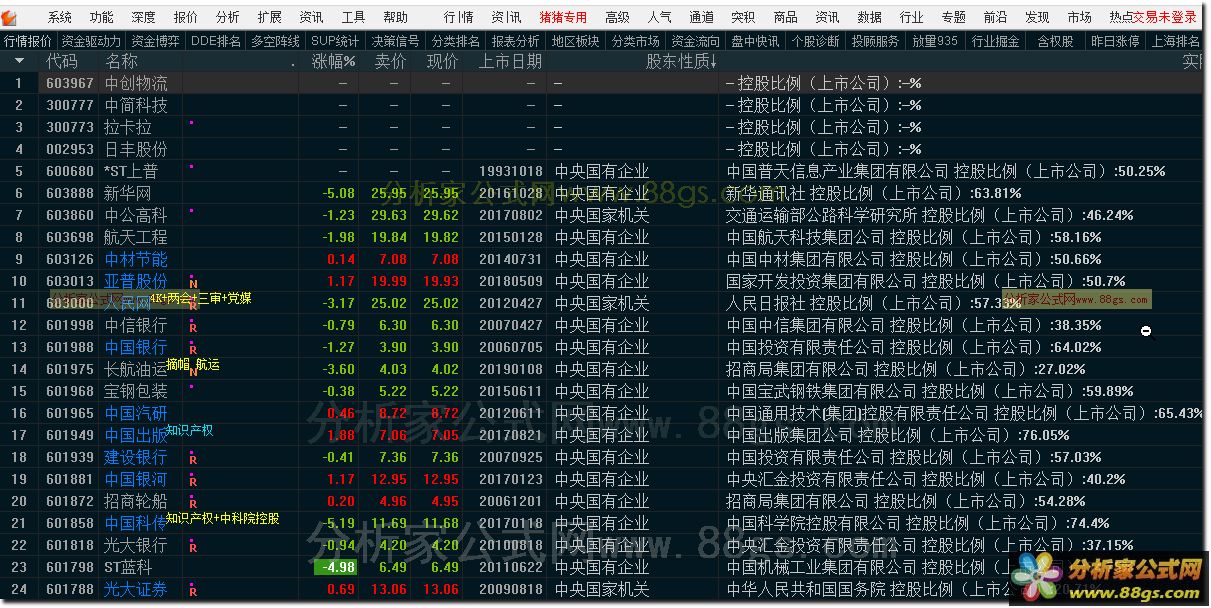Viewport: 1211px width, 608px height.
Task: Select the 地区板块 sub-tab
Action: (x=576, y=41)
